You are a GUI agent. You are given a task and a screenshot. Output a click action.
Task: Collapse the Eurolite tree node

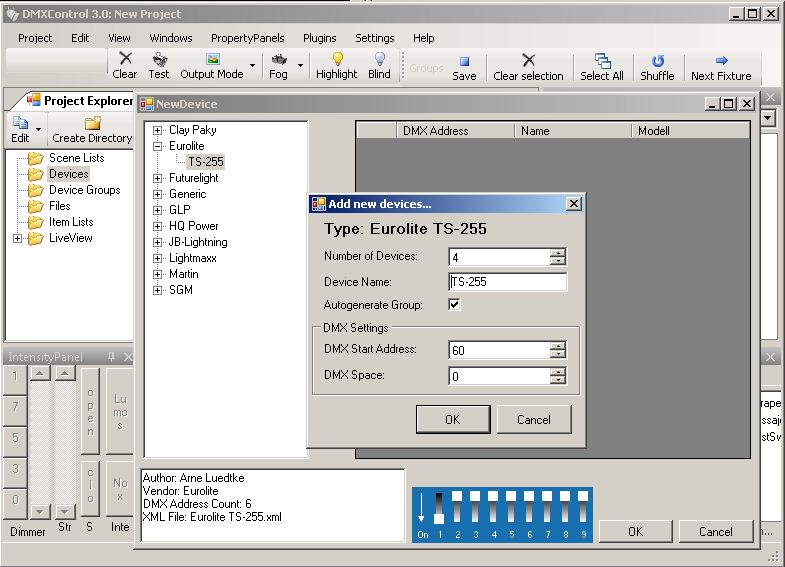[x=158, y=146]
